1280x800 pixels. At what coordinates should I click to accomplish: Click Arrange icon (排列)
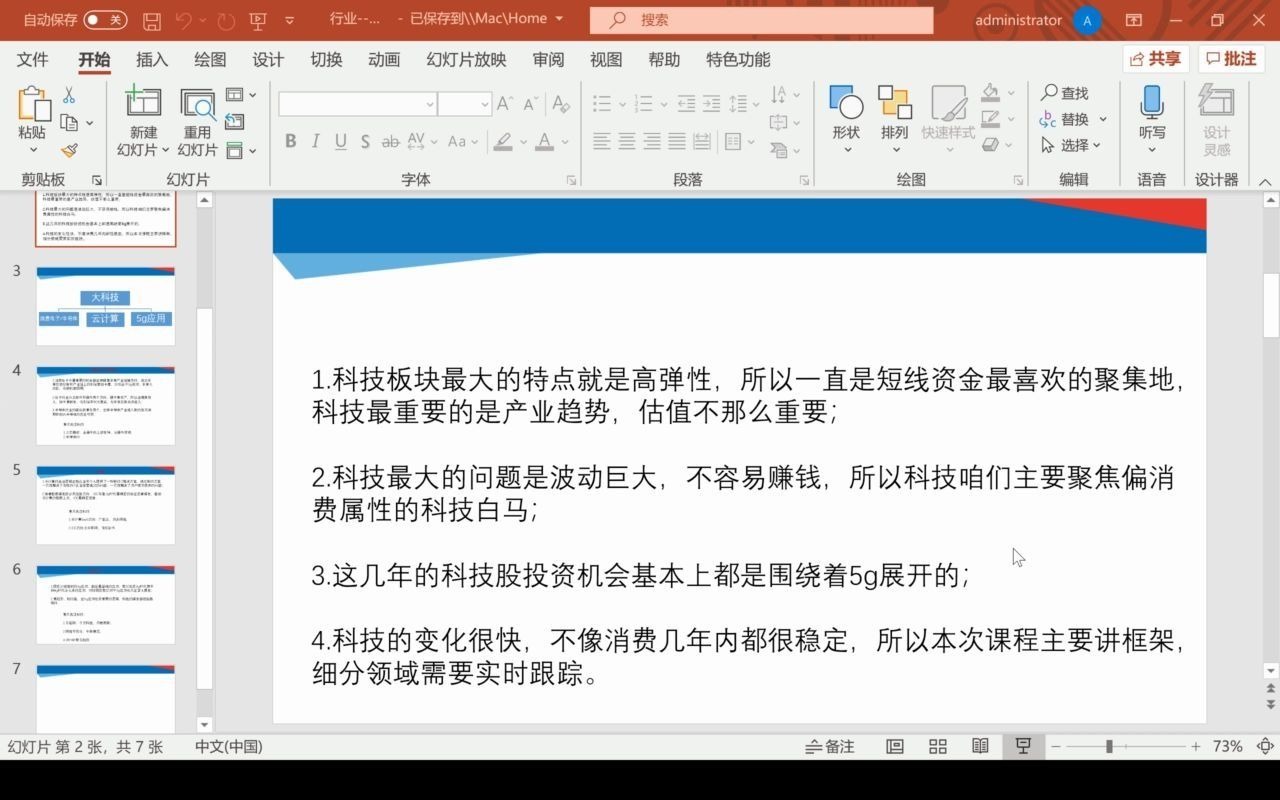[895, 102]
